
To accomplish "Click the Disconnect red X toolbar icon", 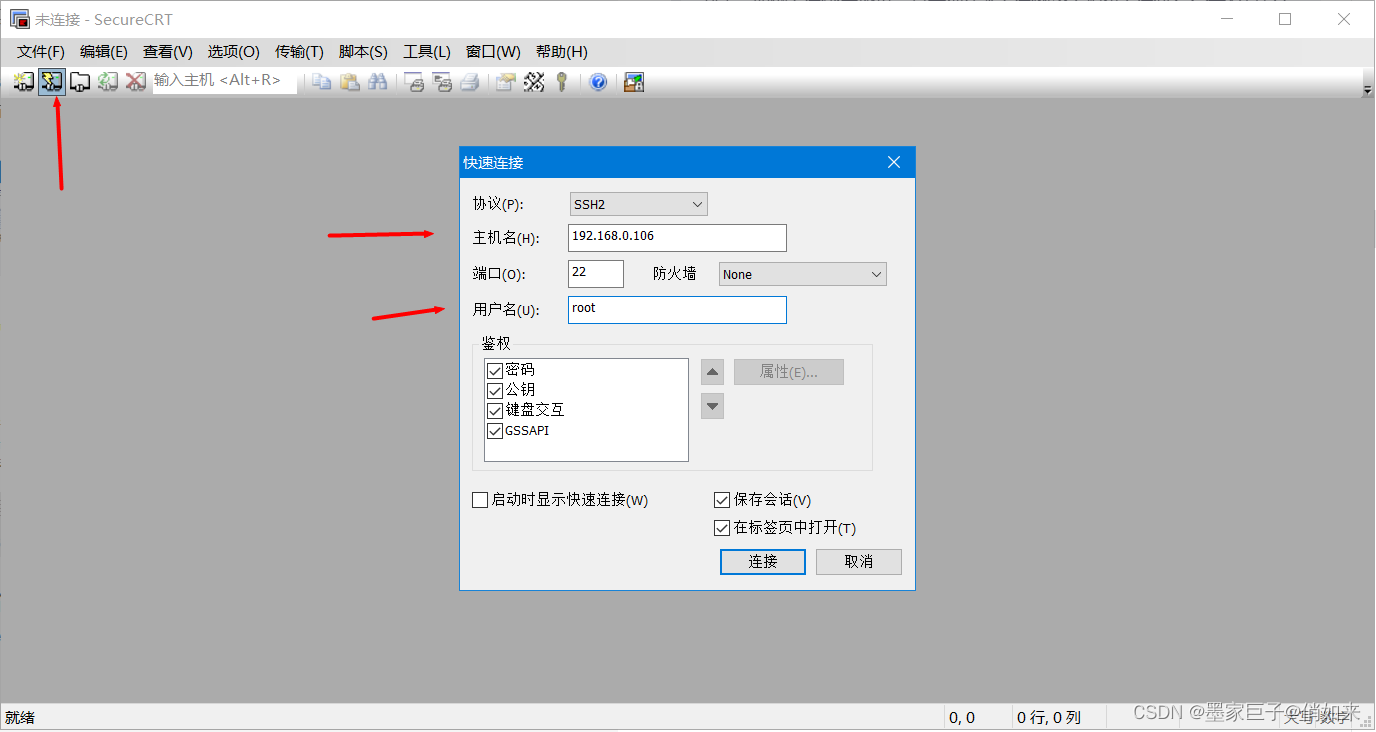I will [136, 82].
